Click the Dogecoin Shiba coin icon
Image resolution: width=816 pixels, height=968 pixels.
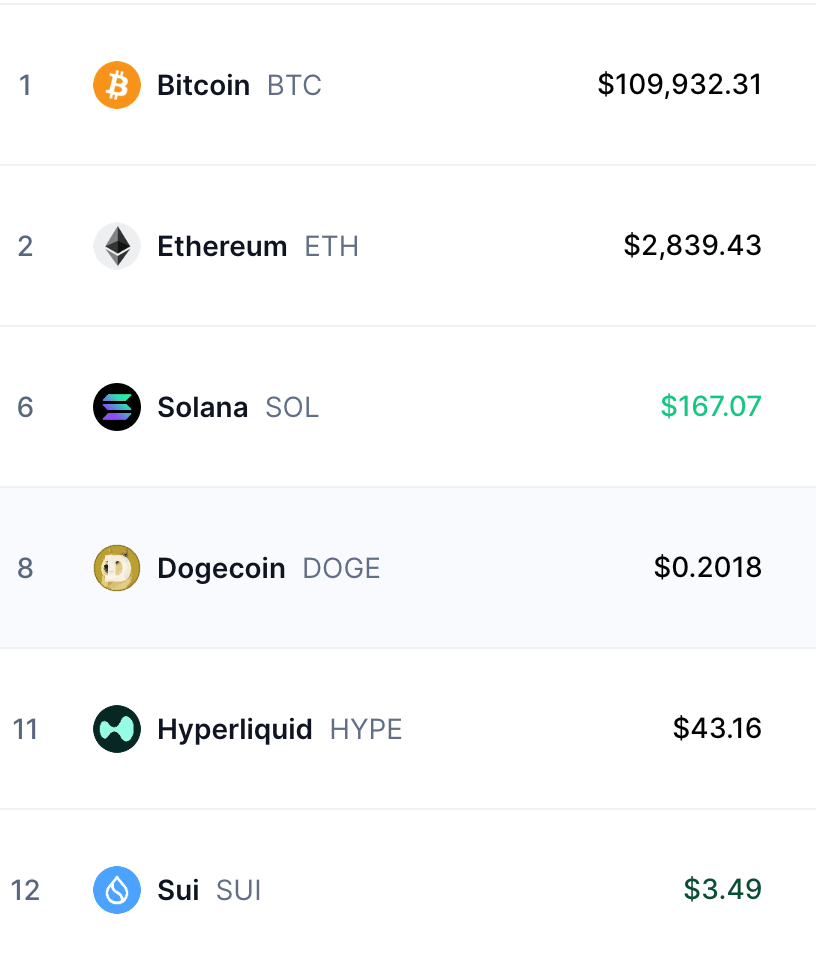[117, 568]
